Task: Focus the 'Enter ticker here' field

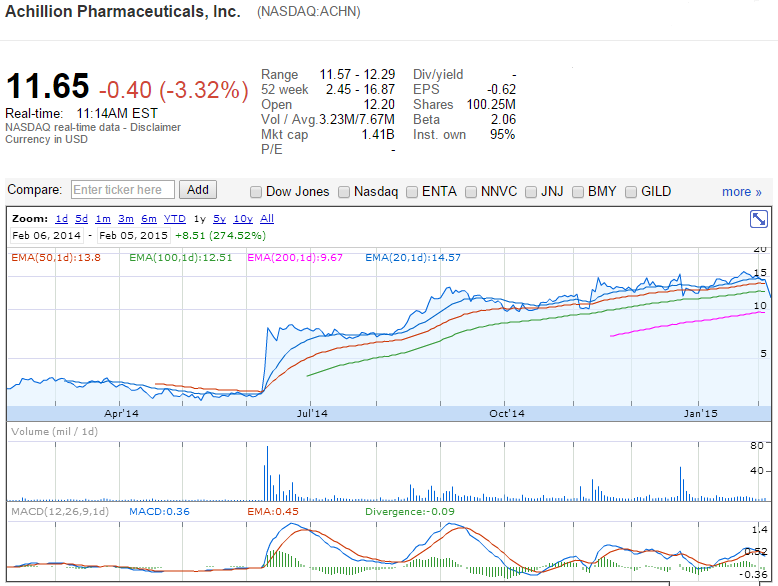Action: [x=123, y=190]
